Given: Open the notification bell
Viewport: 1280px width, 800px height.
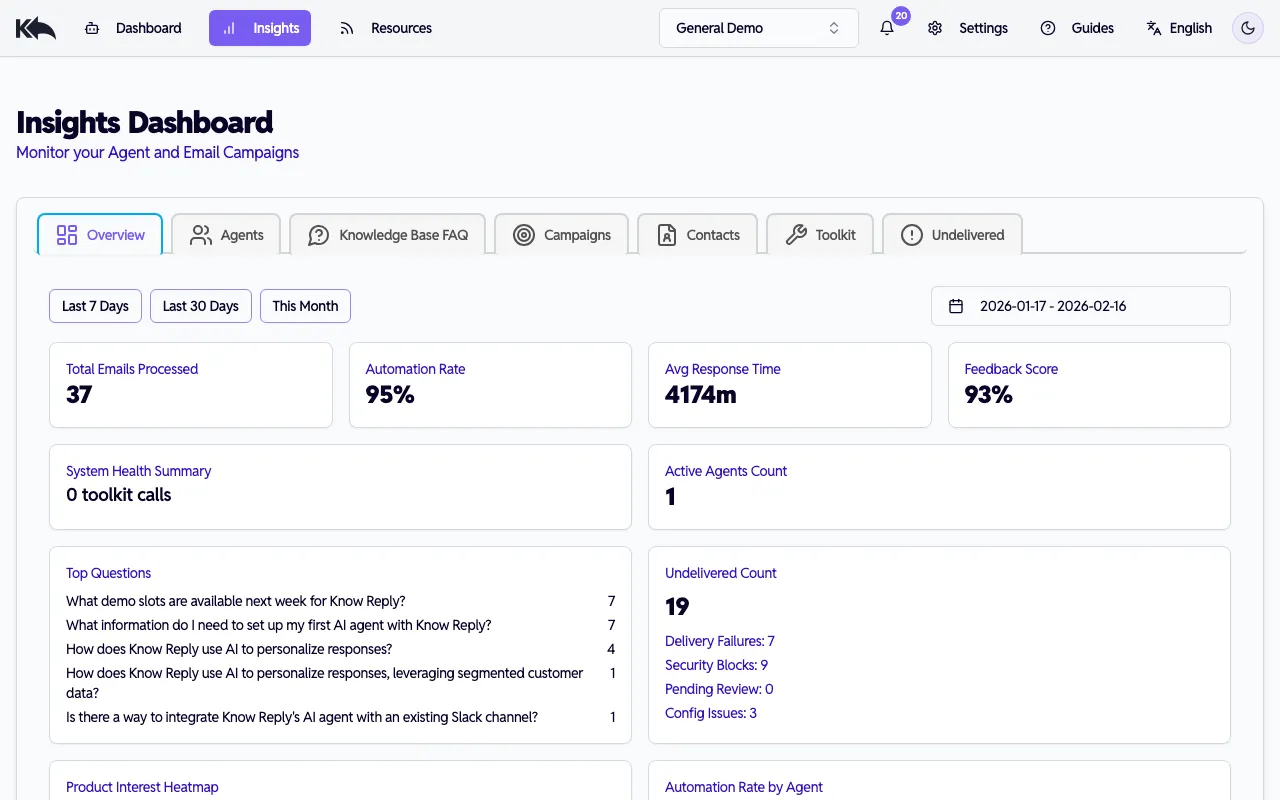Looking at the screenshot, I should tap(886, 28).
